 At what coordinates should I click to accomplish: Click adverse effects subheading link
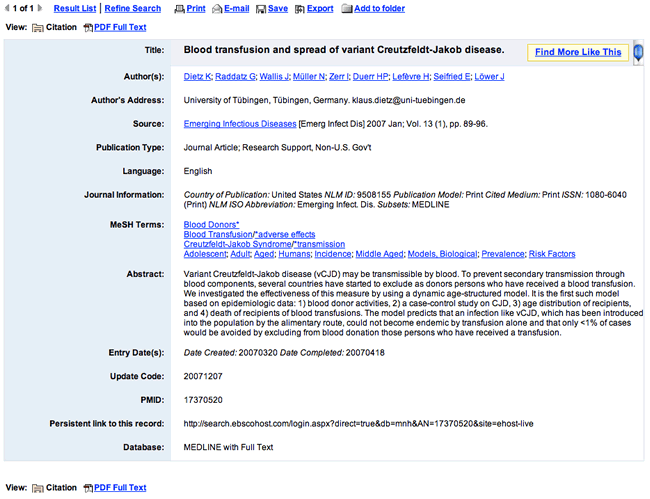(x=285, y=235)
